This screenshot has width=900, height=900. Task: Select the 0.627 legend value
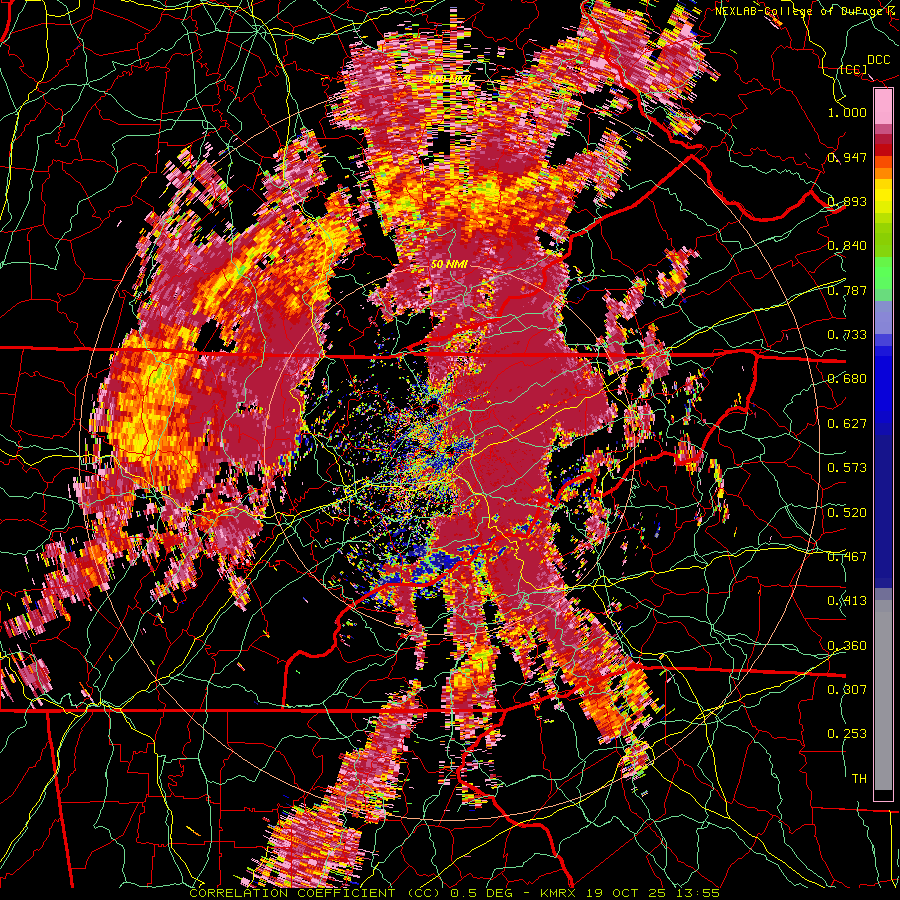tap(847, 424)
